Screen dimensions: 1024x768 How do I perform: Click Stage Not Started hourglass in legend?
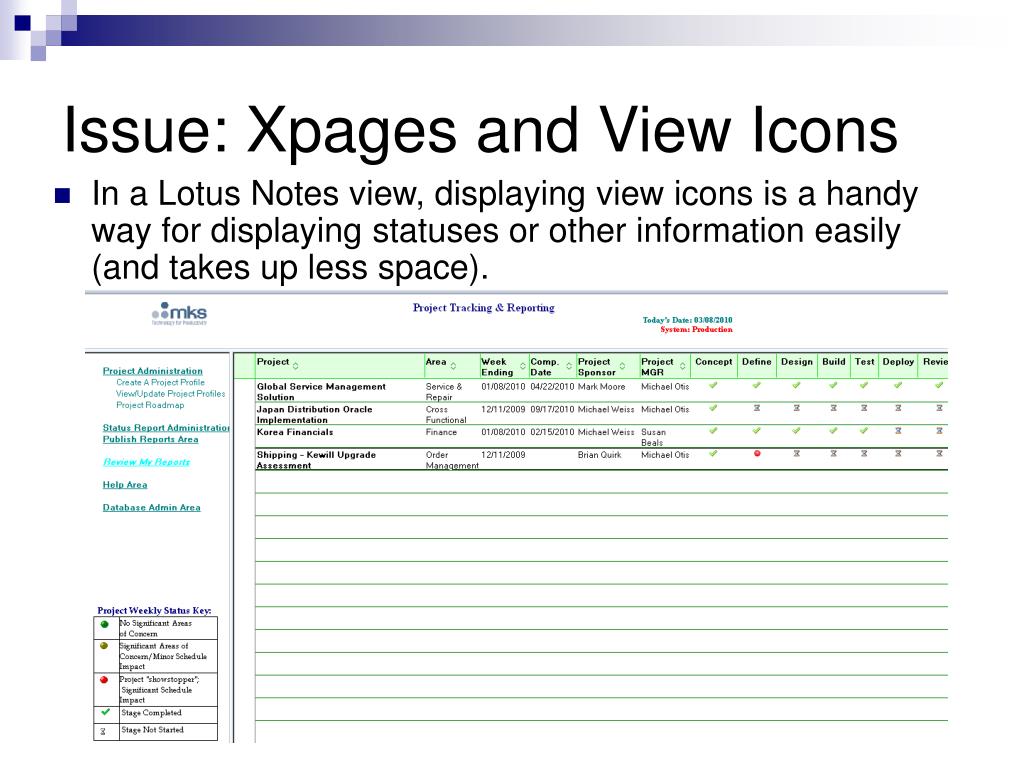(x=103, y=732)
